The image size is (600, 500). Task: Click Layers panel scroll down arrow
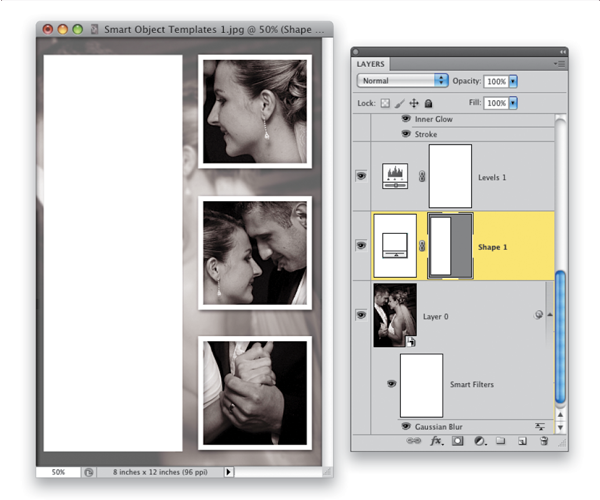(x=560, y=427)
